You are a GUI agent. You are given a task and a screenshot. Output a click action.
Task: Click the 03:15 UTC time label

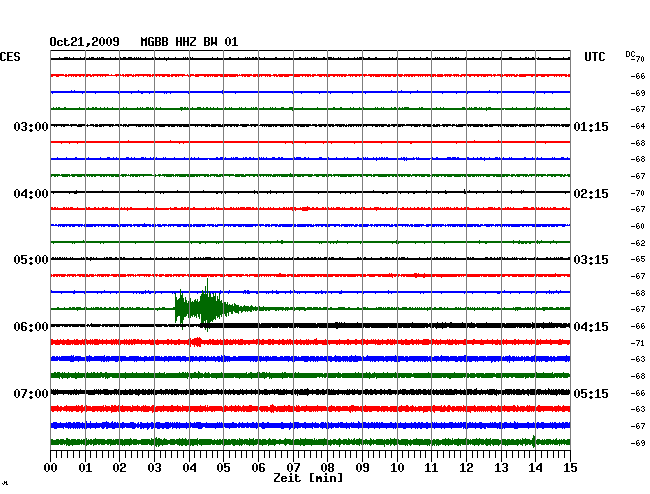(591, 260)
